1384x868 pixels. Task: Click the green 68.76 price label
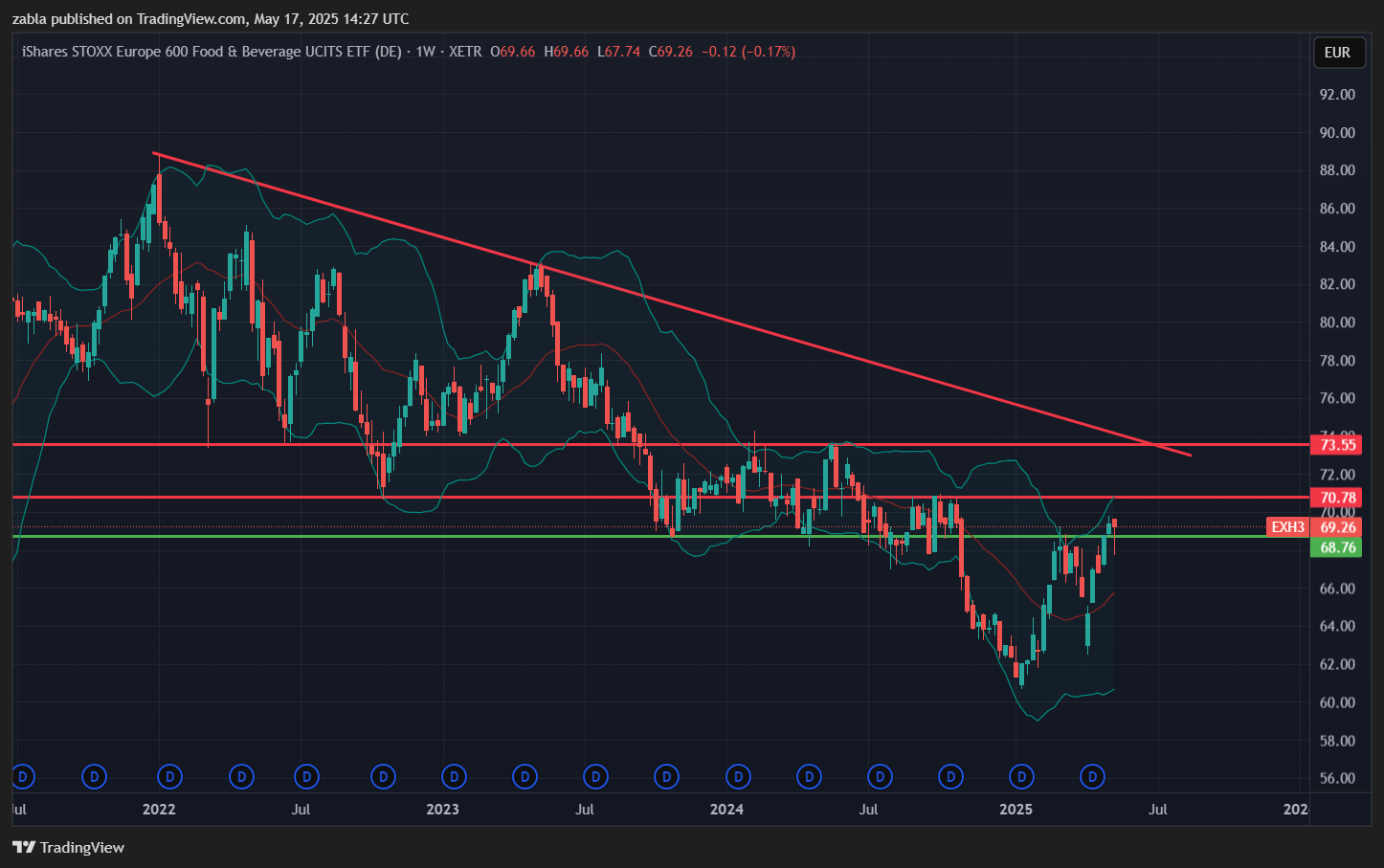click(x=1337, y=547)
